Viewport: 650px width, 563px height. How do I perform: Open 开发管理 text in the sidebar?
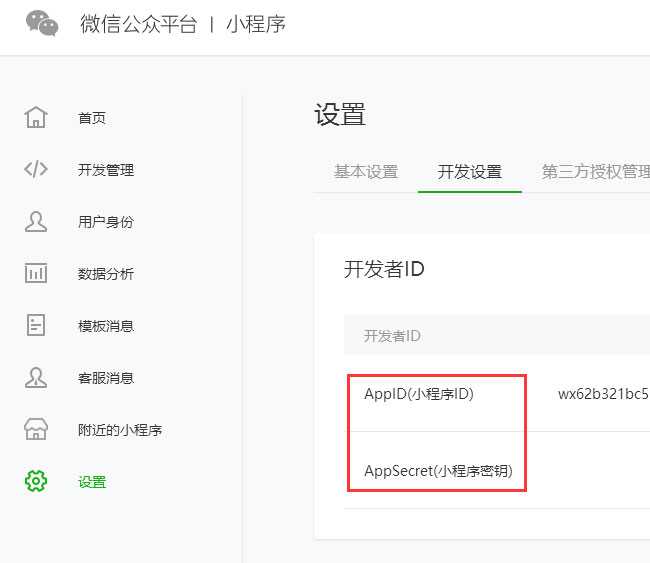[106, 170]
